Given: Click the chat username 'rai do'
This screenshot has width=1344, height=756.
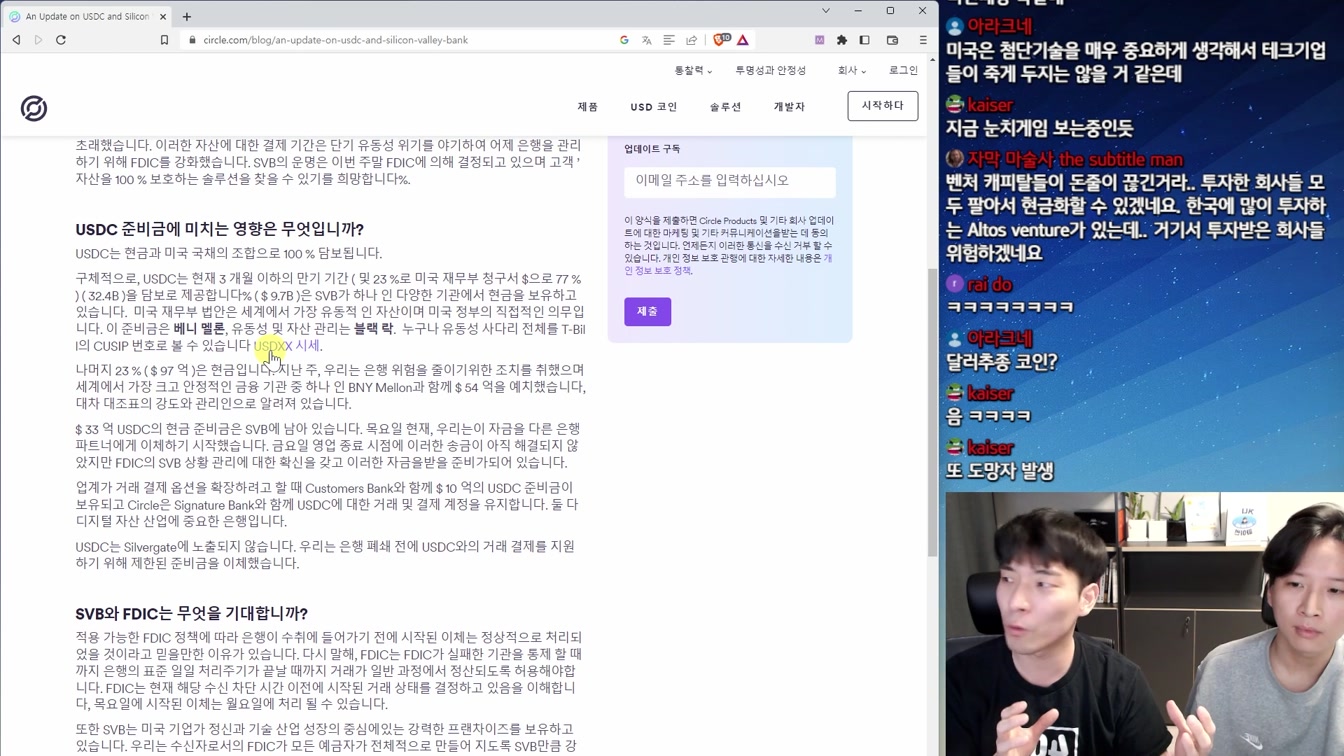Looking at the screenshot, I should pos(990,285).
